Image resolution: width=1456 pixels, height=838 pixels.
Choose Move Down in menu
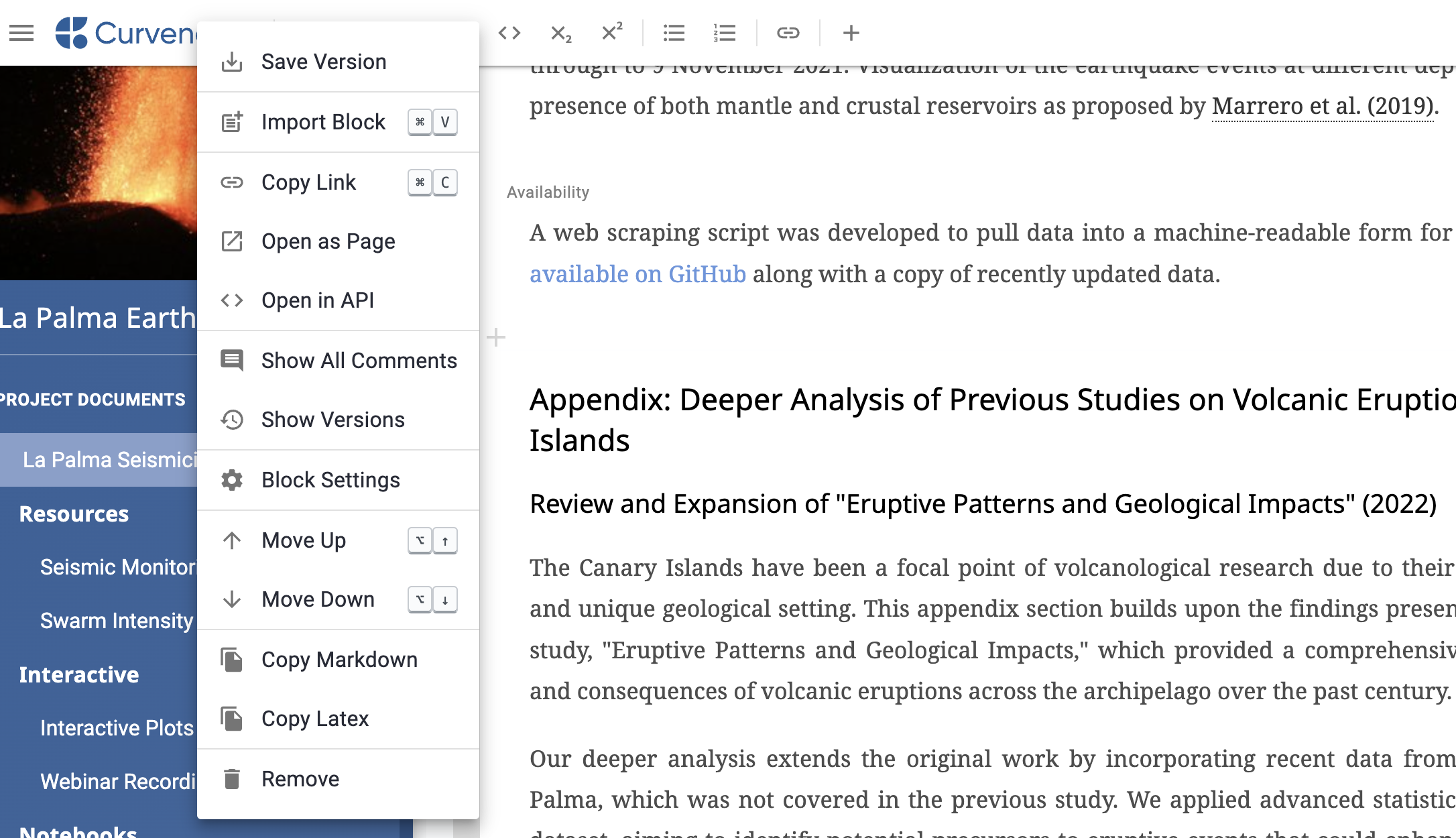[x=318, y=599]
